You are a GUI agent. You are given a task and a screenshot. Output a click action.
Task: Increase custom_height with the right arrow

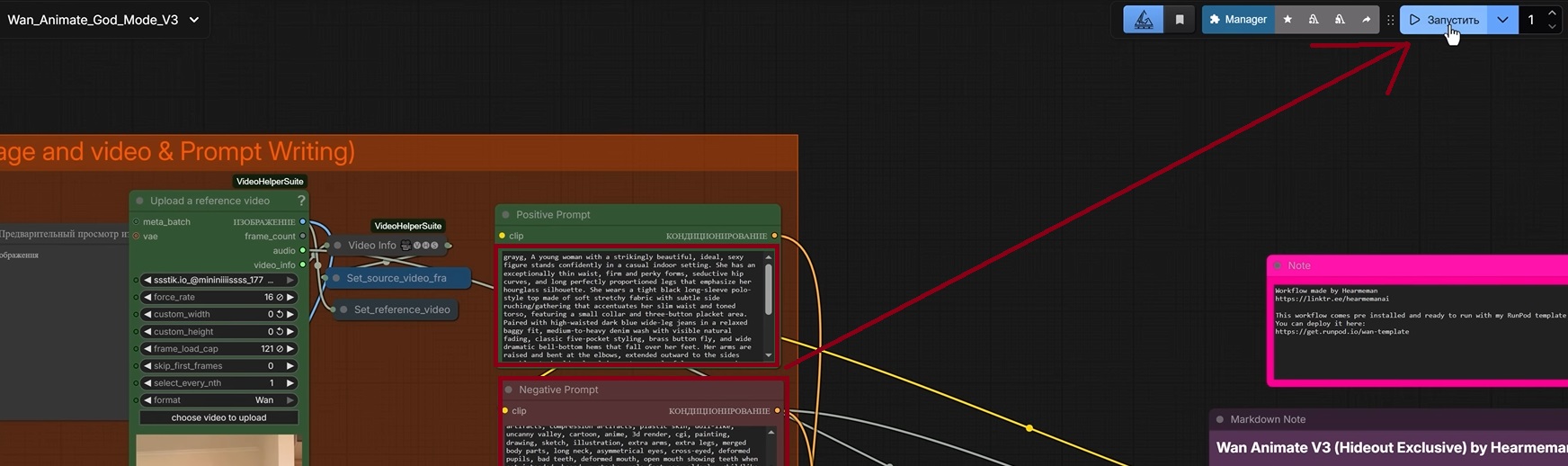pyautogui.click(x=290, y=331)
